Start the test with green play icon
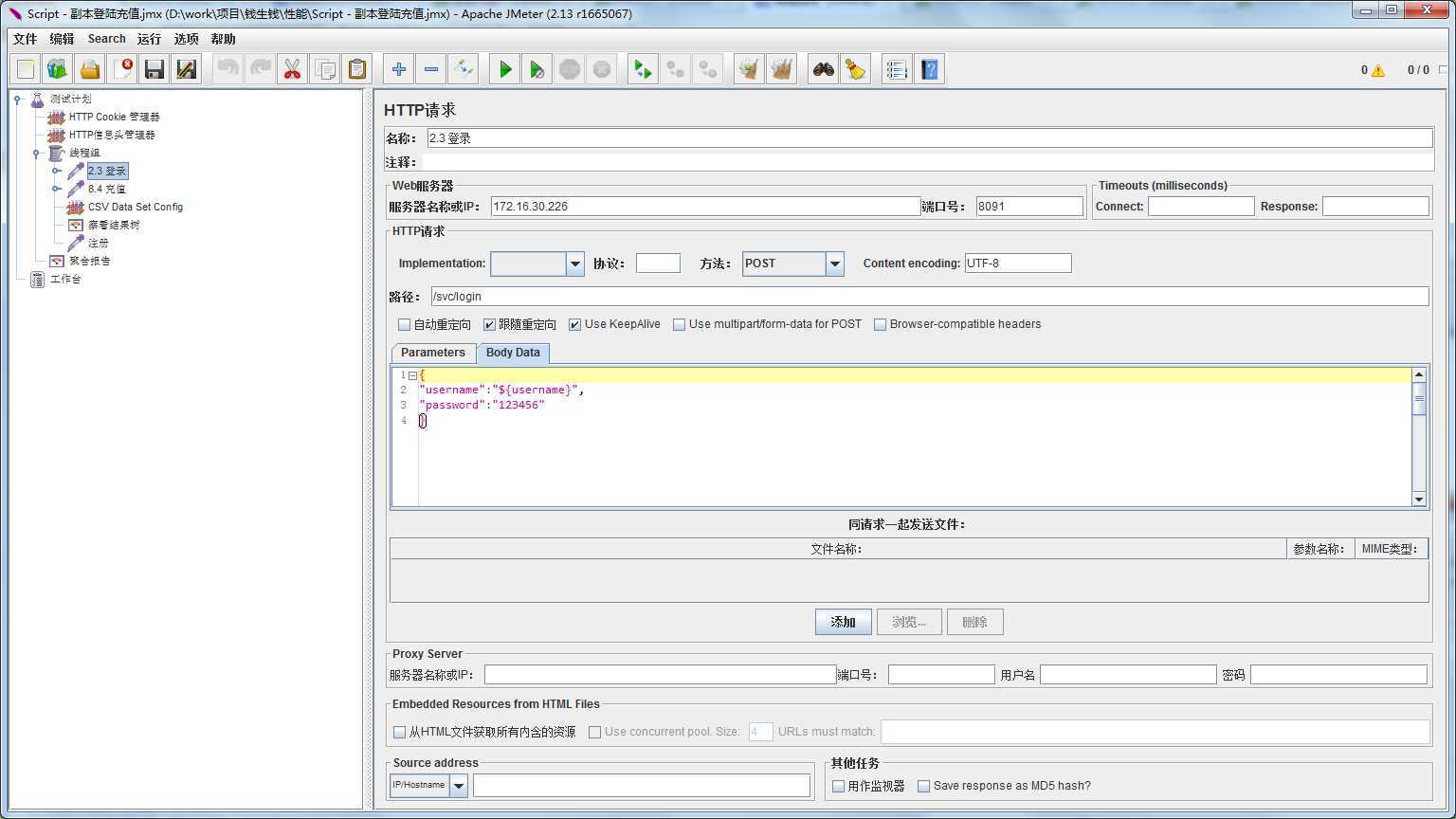Screen dimensions: 1456x819 tap(505, 69)
